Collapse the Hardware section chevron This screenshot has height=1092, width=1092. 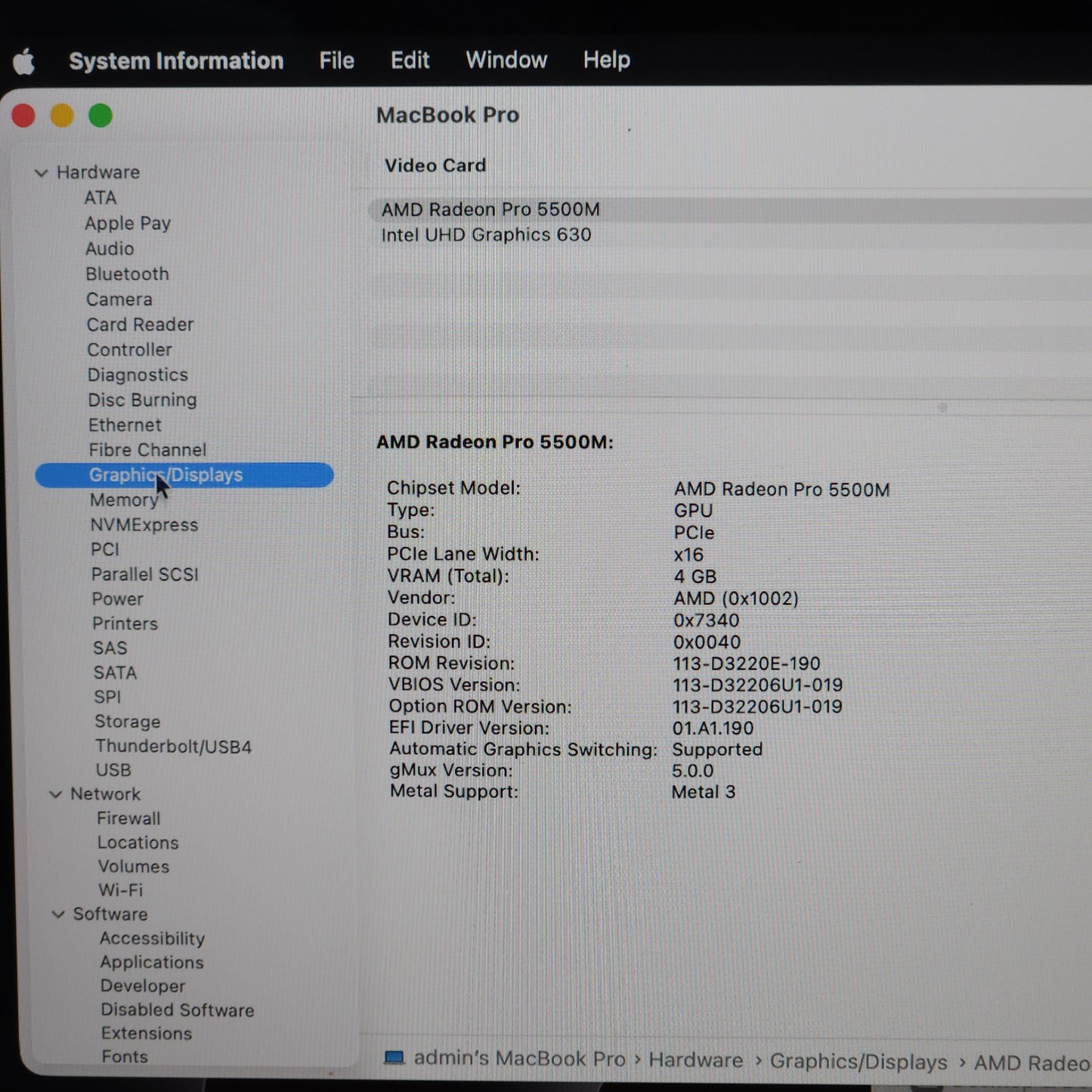click(x=42, y=173)
